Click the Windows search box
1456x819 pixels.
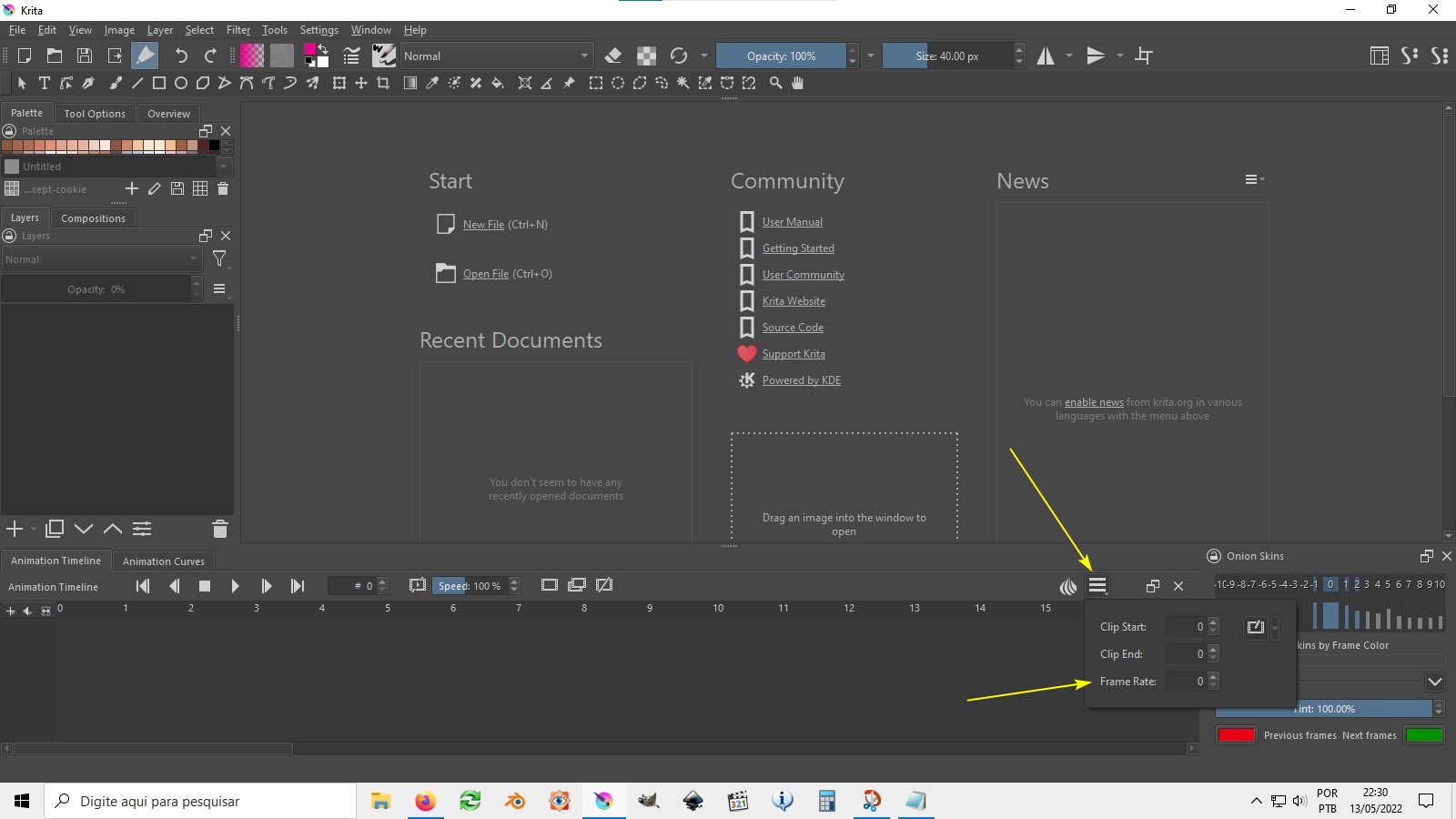tap(200, 801)
